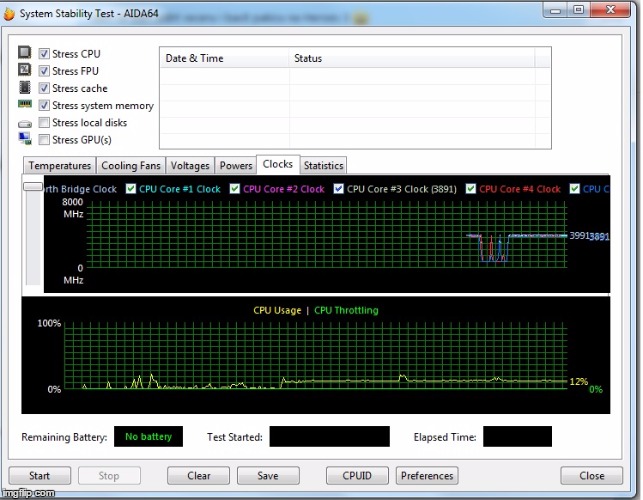The height and width of the screenshot is (500, 643).
Task: Open the Statistics tab
Action: (x=324, y=166)
